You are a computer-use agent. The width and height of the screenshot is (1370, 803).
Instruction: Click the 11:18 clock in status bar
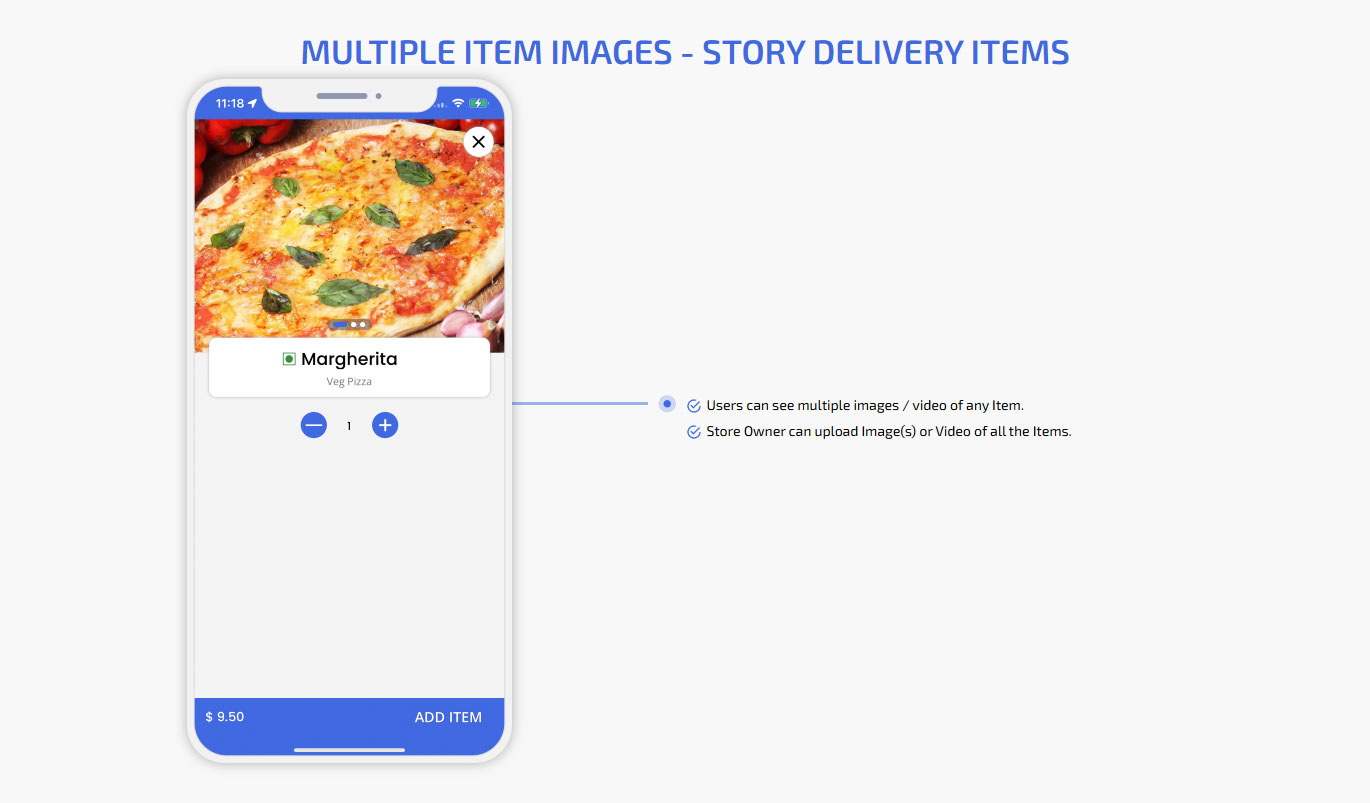tap(230, 103)
